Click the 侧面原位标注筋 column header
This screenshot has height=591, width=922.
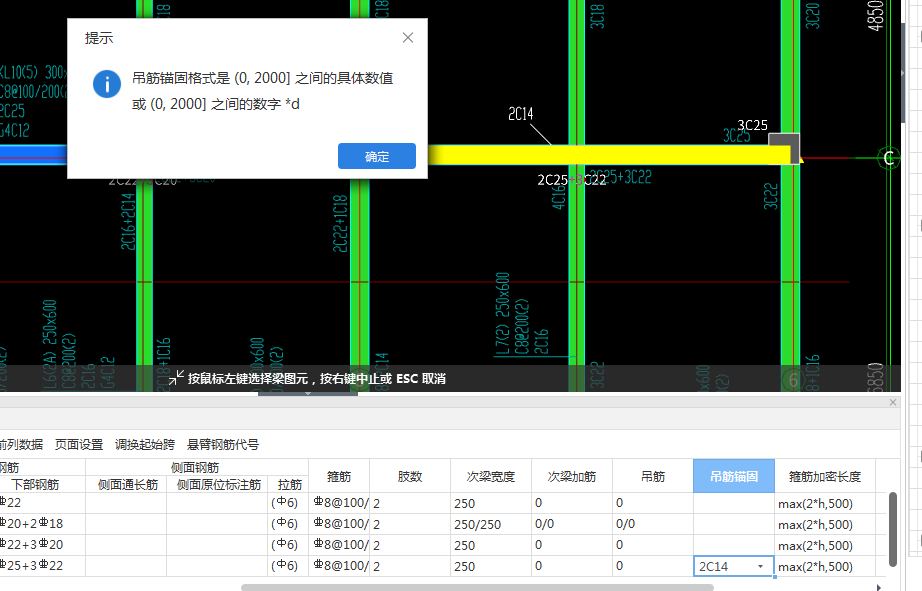218,485
